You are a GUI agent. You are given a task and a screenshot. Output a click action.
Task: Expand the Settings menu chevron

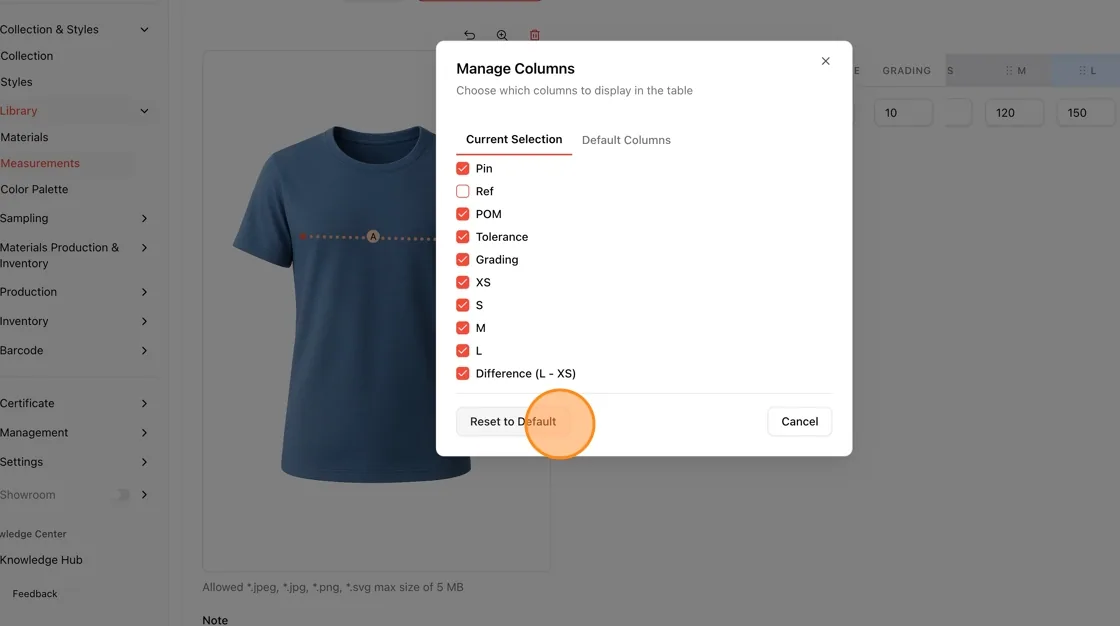point(144,462)
